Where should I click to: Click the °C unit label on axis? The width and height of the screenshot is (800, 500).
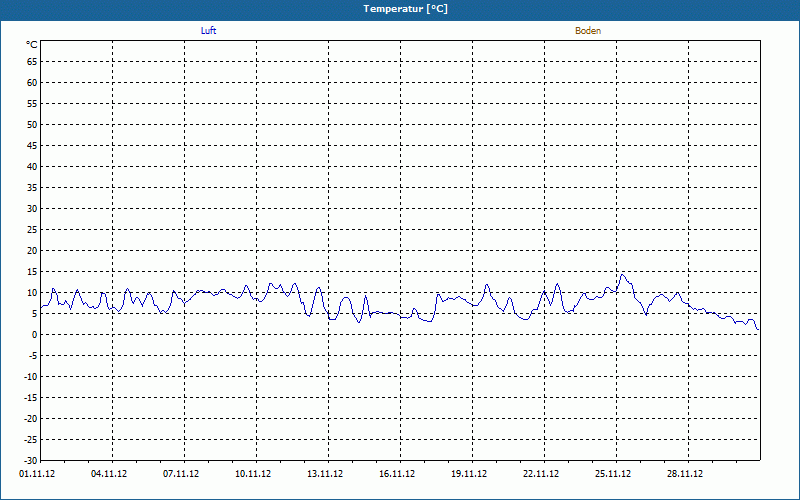(x=32, y=45)
